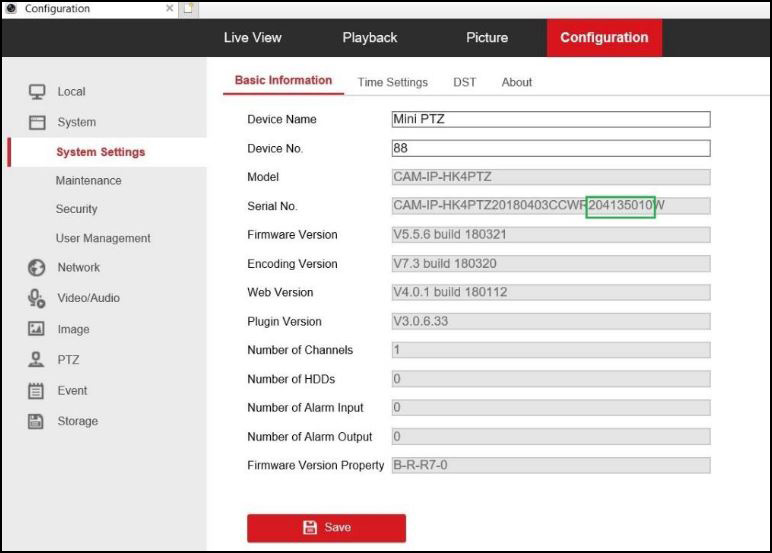Open Local settings in the sidebar
Screen dimensions: 772x553
point(71,92)
